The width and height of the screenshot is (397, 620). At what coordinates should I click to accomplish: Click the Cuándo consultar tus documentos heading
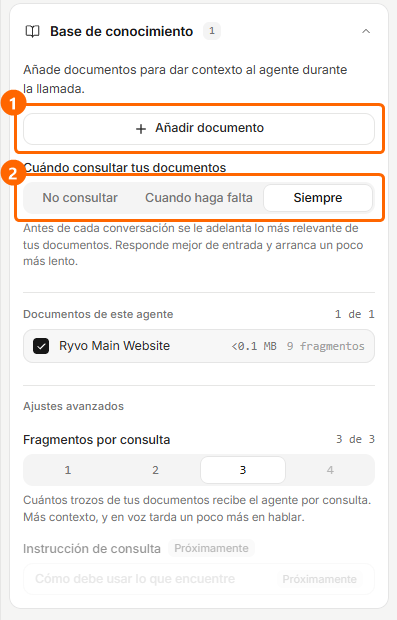pyautogui.click(x=125, y=168)
